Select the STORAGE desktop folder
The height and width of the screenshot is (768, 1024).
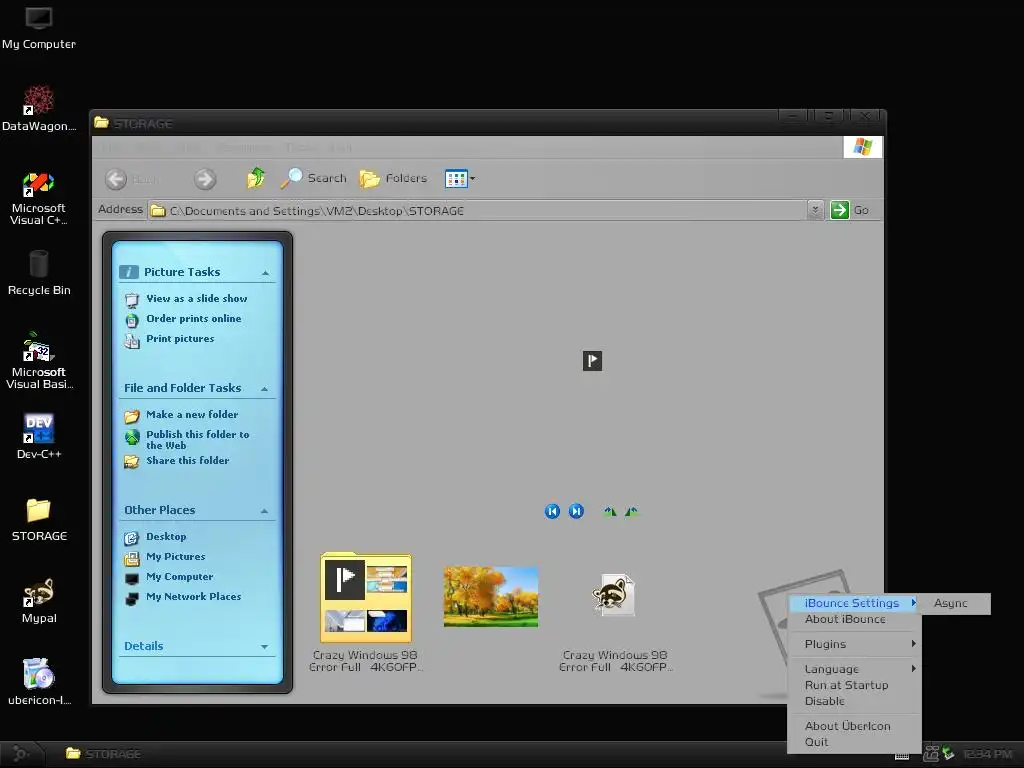pos(39,519)
